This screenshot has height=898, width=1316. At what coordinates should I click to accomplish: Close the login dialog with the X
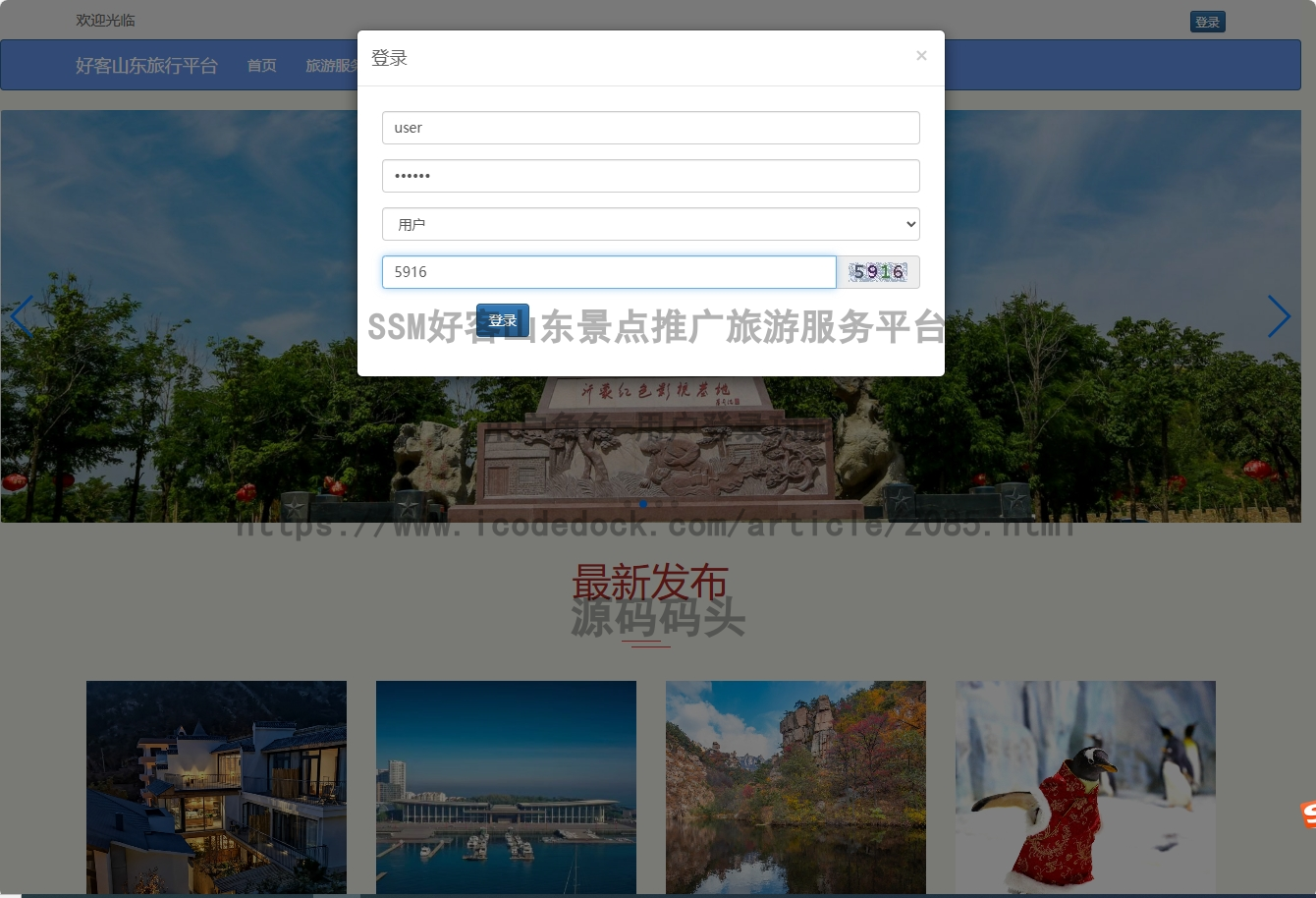pos(921,56)
